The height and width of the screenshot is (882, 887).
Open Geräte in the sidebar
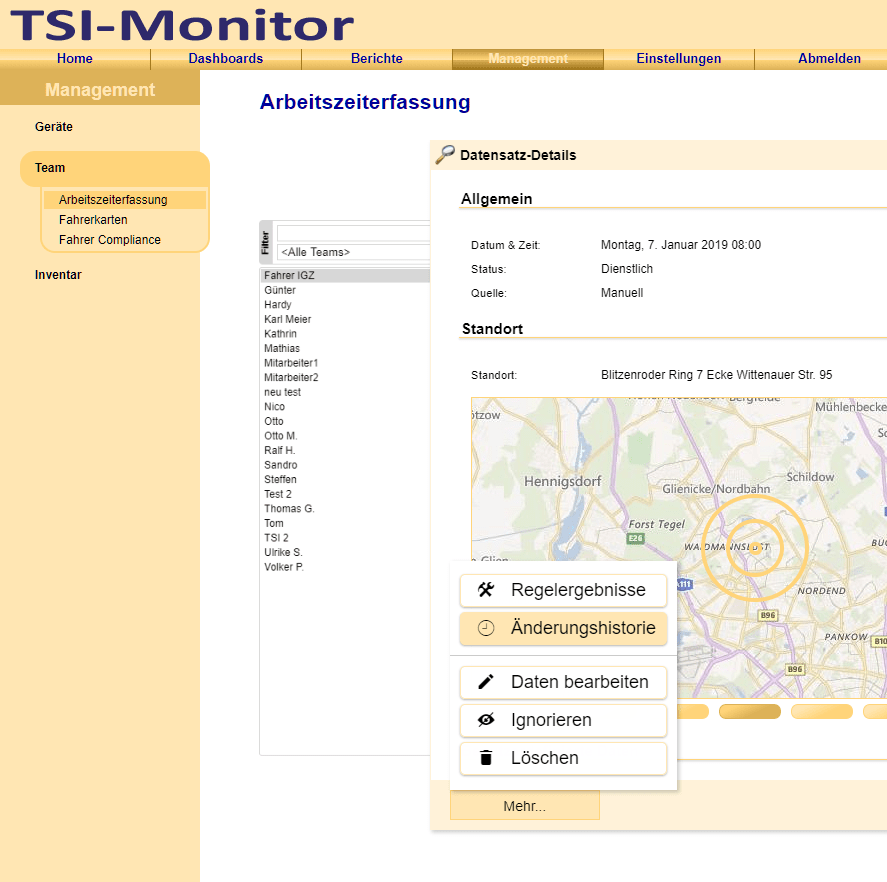(54, 127)
